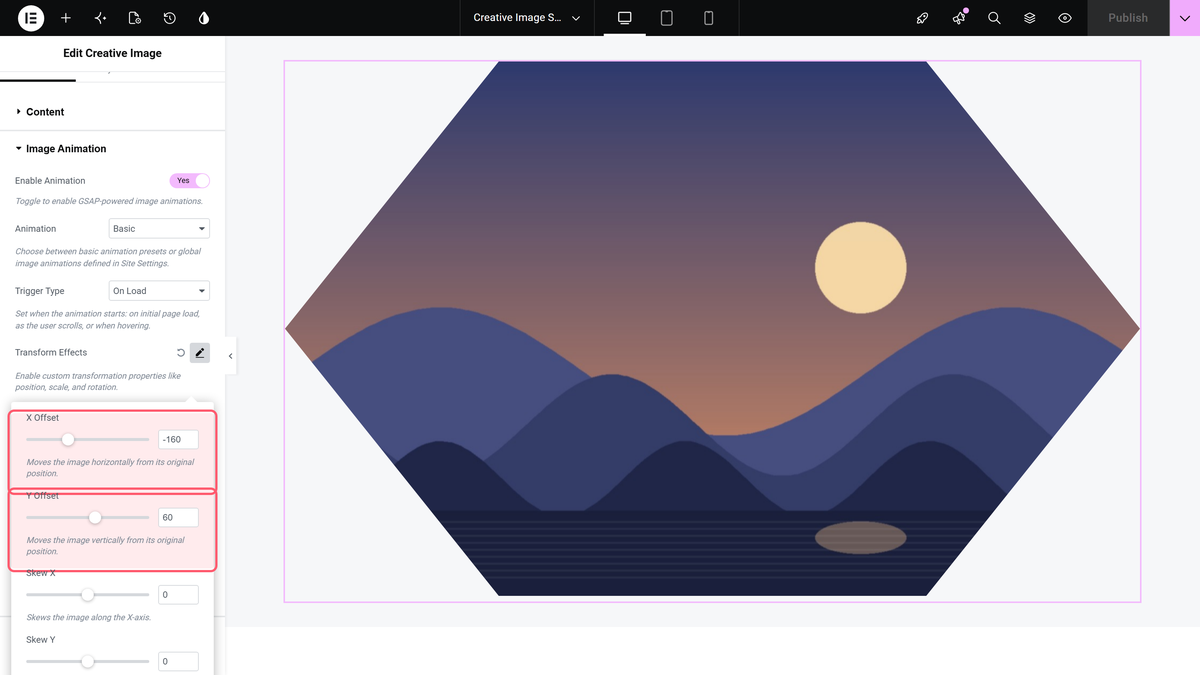
Task: Click the Edit Creative Image panel title
Action: coord(112,53)
